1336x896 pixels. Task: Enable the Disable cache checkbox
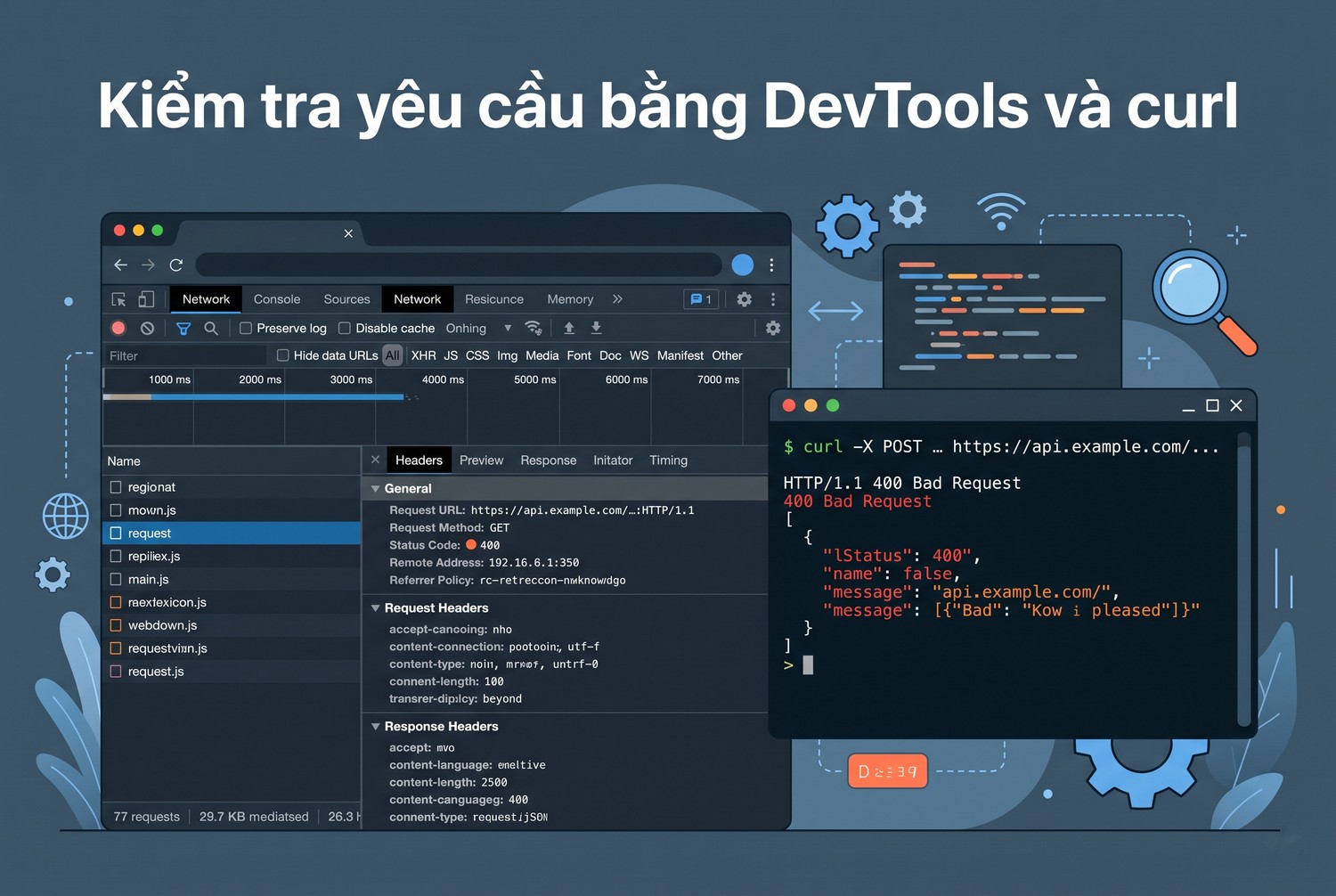click(x=345, y=329)
